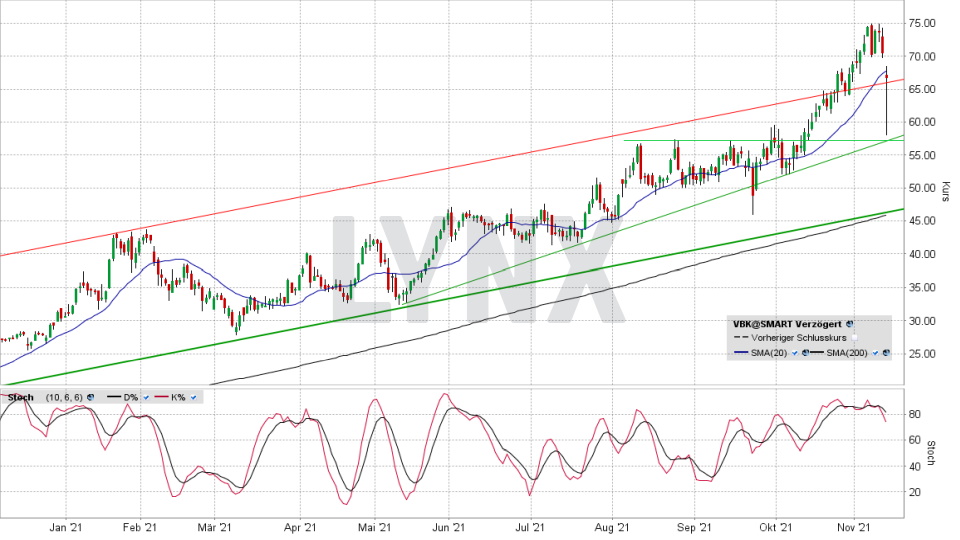Click the 65.00 price axis value

tap(923, 89)
